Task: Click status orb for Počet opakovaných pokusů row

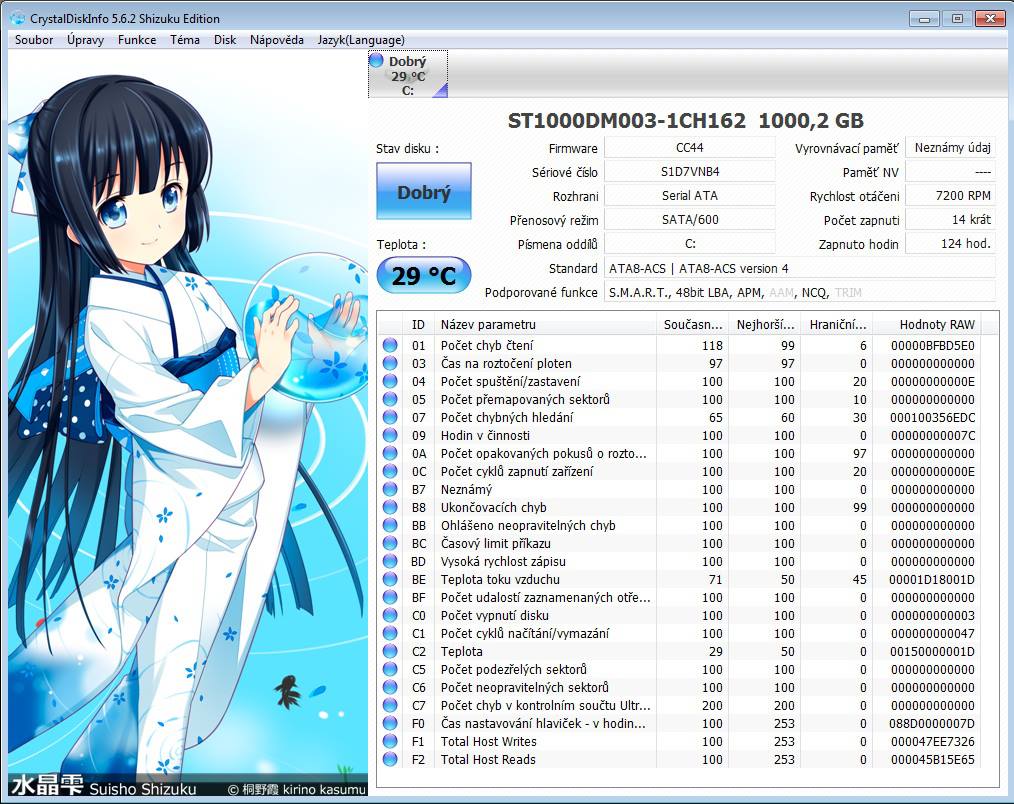Action: click(x=390, y=453)
